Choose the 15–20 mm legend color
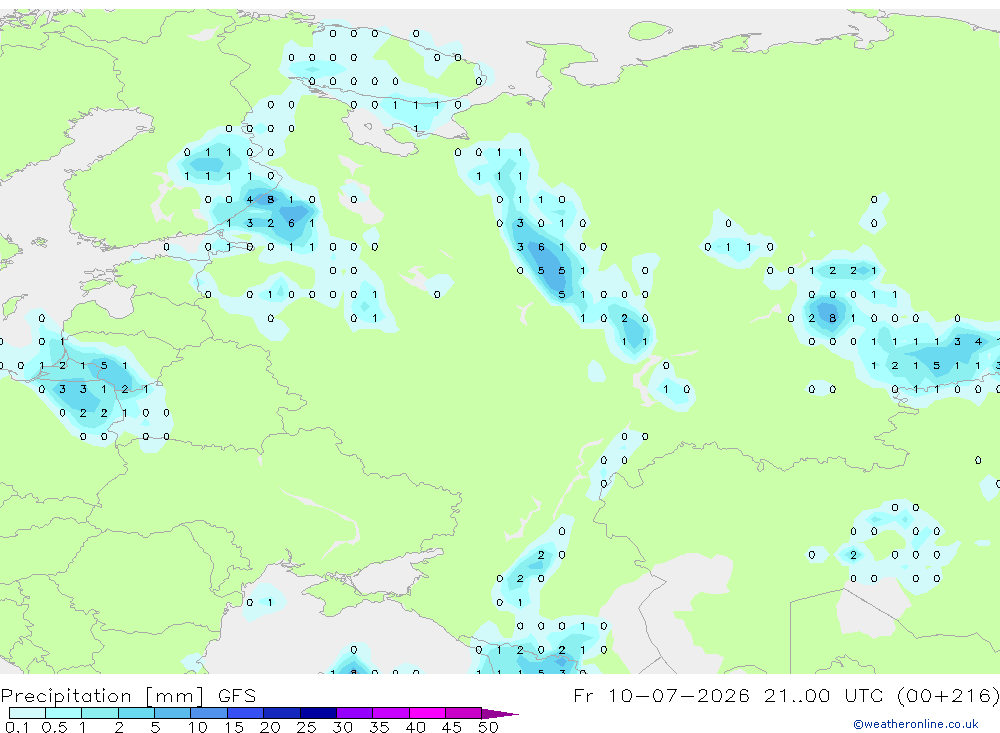1000x733 pixels. [x=246, y=713]
